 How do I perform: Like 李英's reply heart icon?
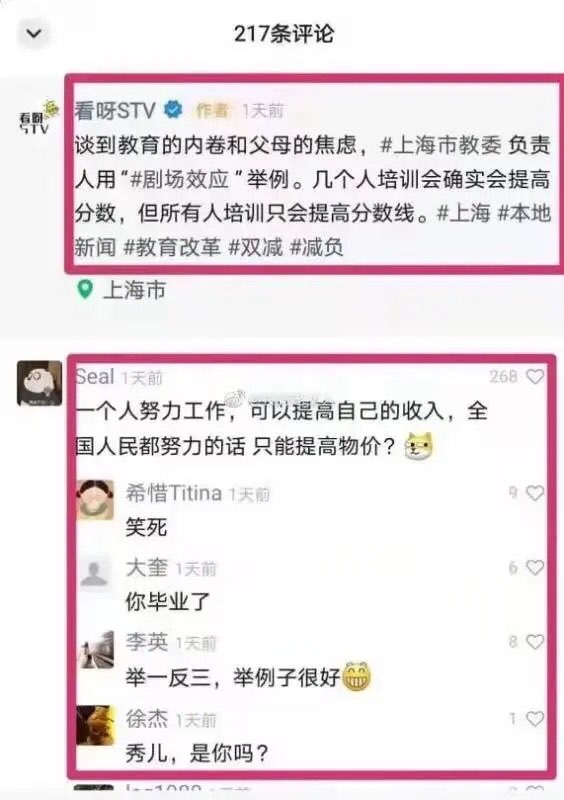coord(535,642)
